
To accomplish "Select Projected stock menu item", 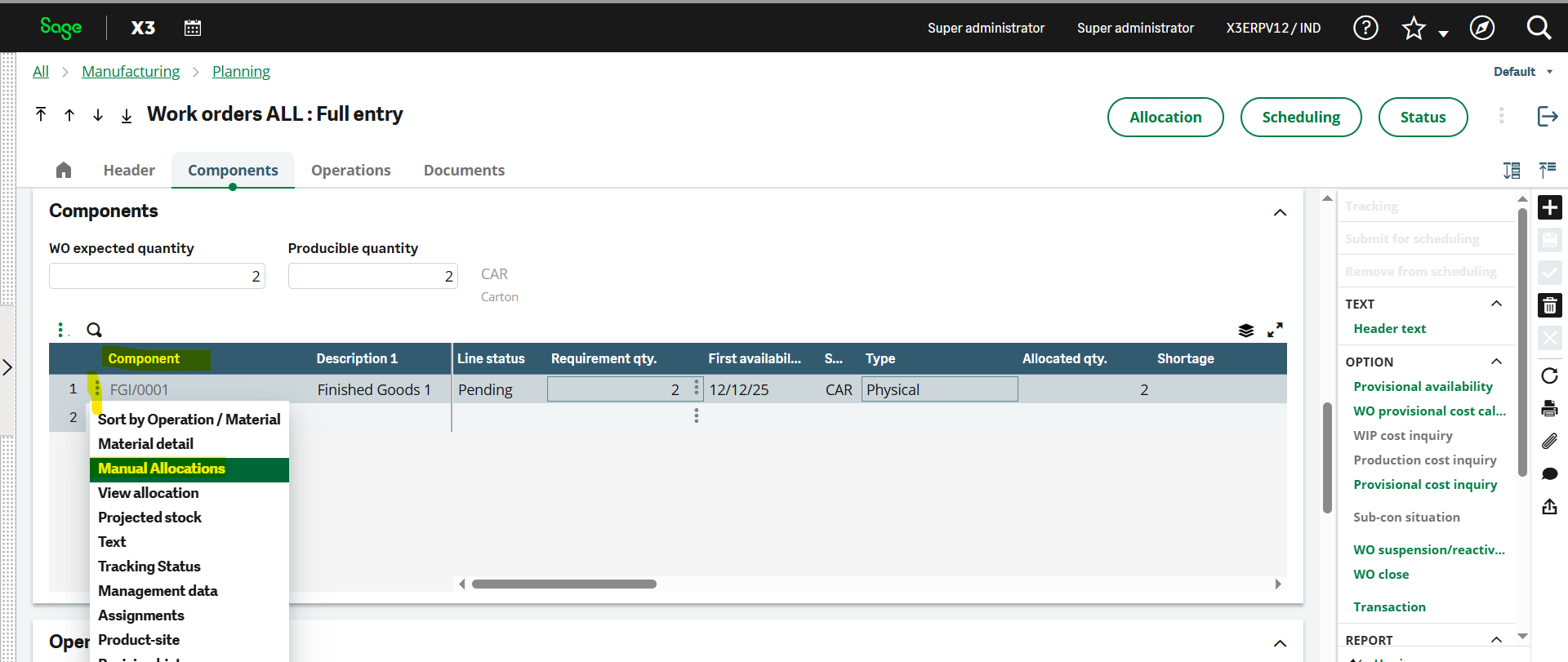I will click(189, 518).
